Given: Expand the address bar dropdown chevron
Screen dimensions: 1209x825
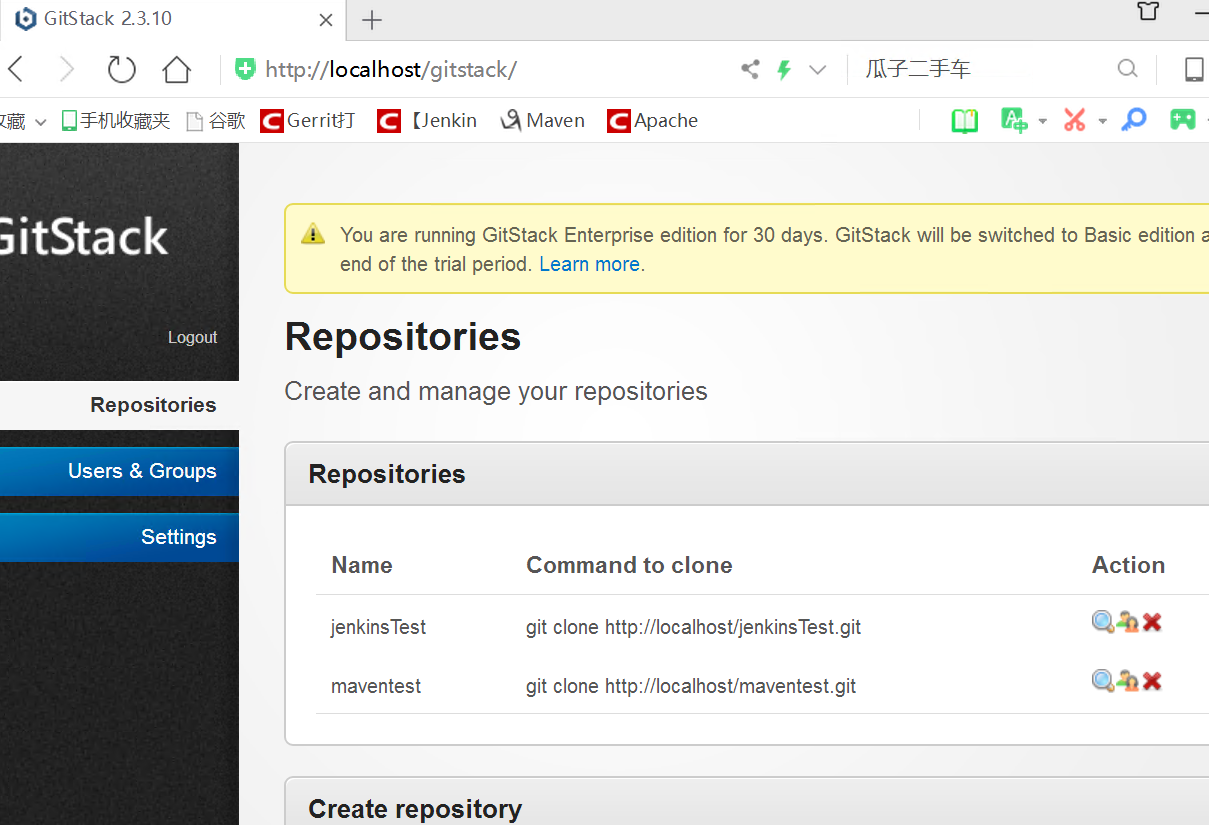Looking at the screenshot, I should pos(817,70).
